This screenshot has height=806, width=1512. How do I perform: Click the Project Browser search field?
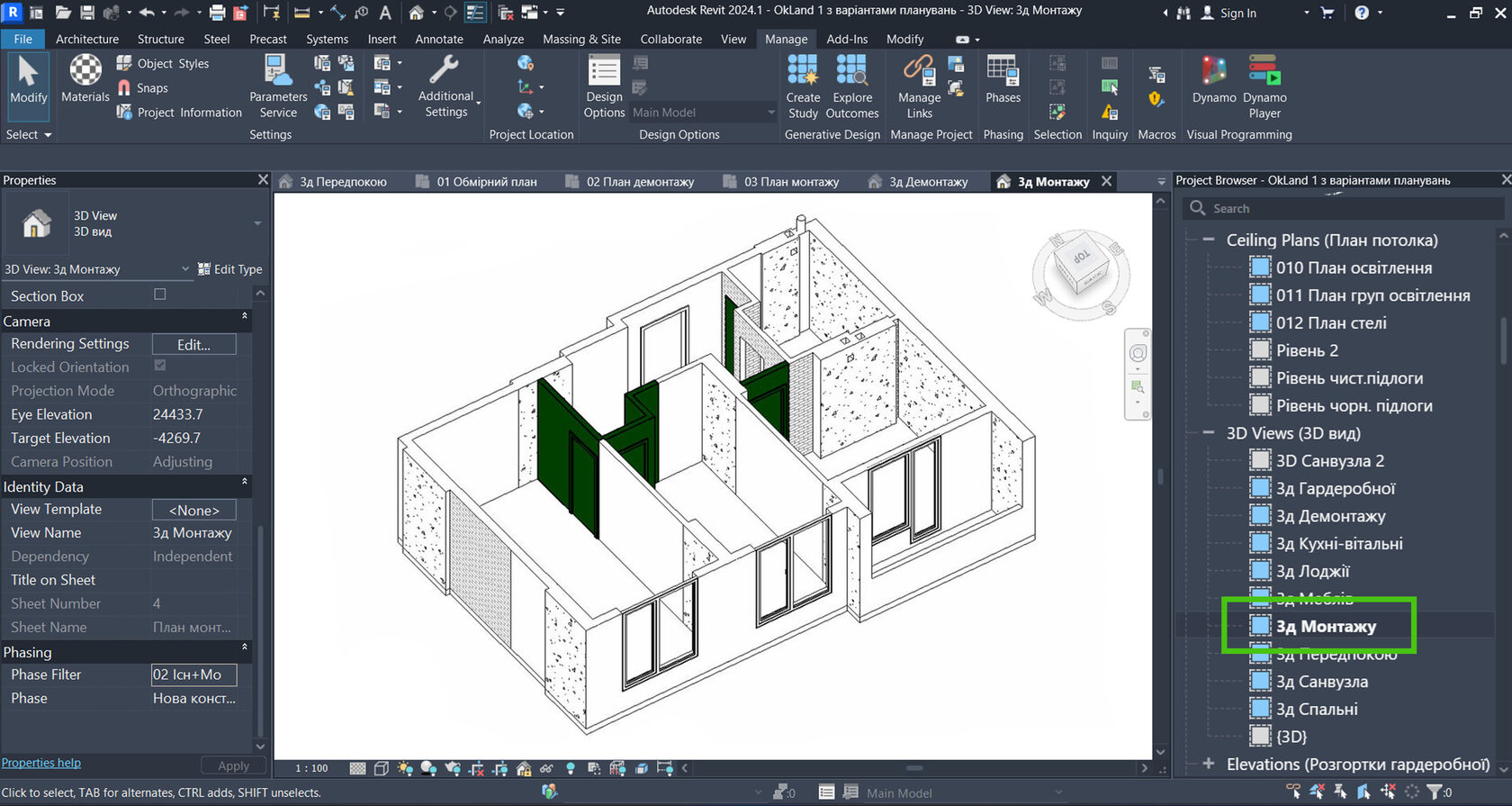pyautogui.click(x=1343, y=208)
